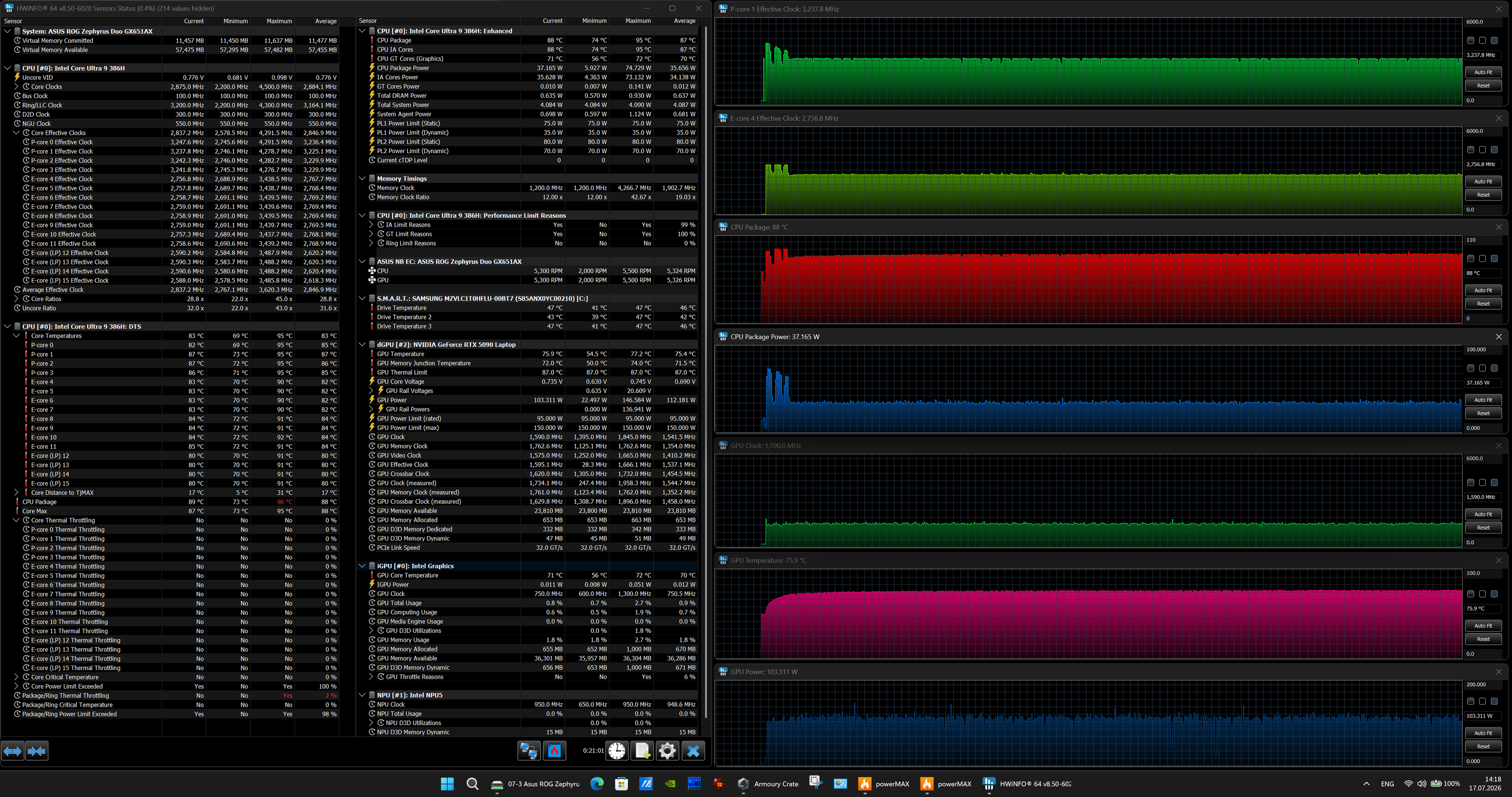
Task: Collapse the dGPU NVIDIA GeForce RTX 5090 group
Action: [x=362, y=345]
